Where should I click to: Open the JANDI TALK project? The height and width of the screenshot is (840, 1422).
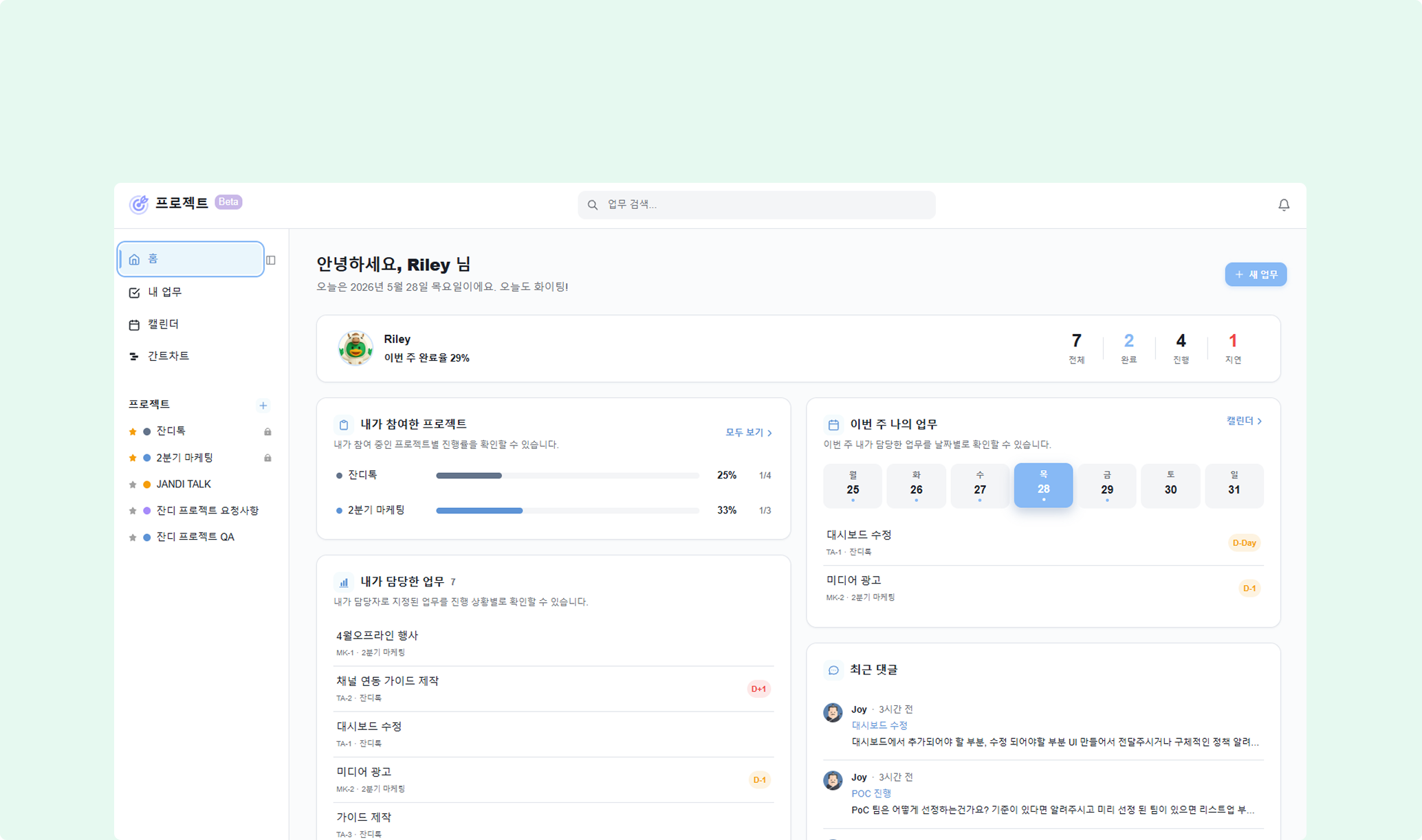(184, 485)
